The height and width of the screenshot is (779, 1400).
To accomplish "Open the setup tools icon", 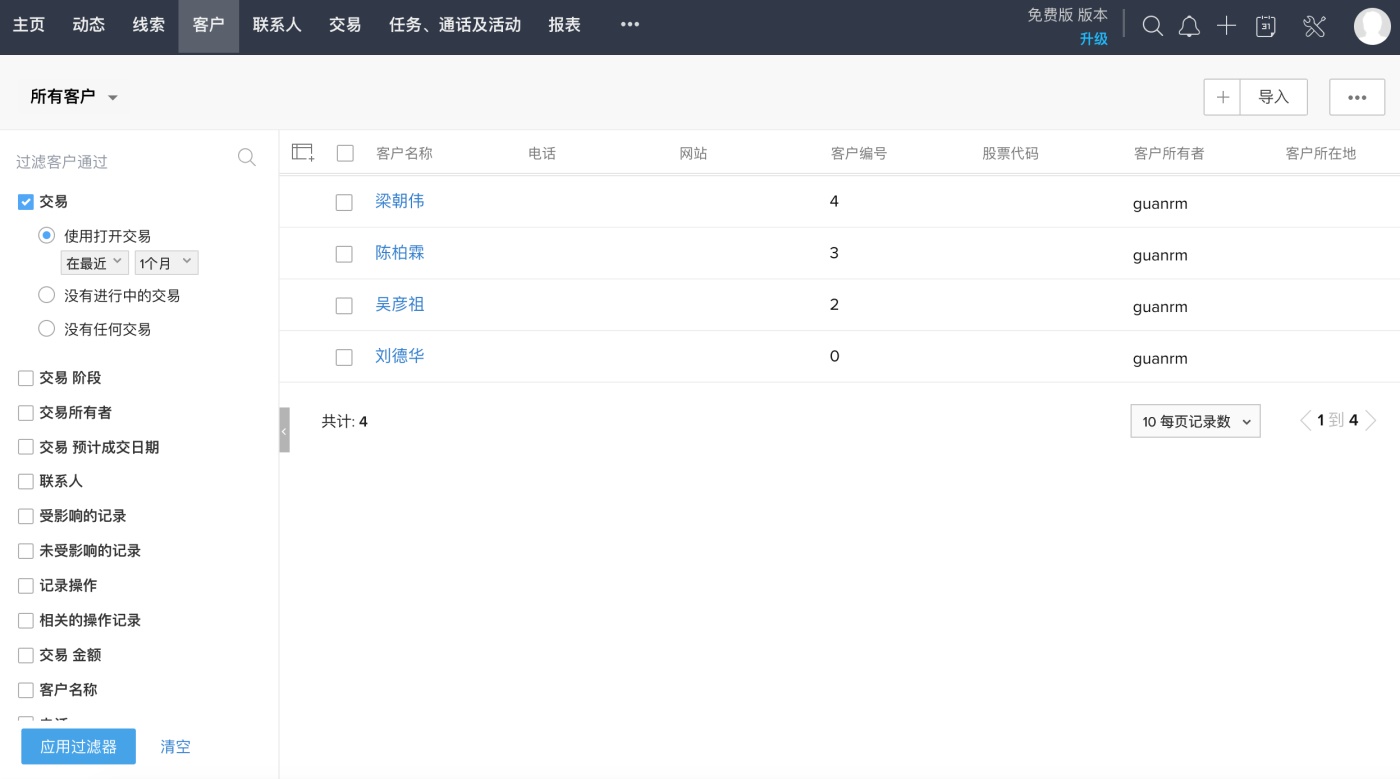I will (1314, 26).
